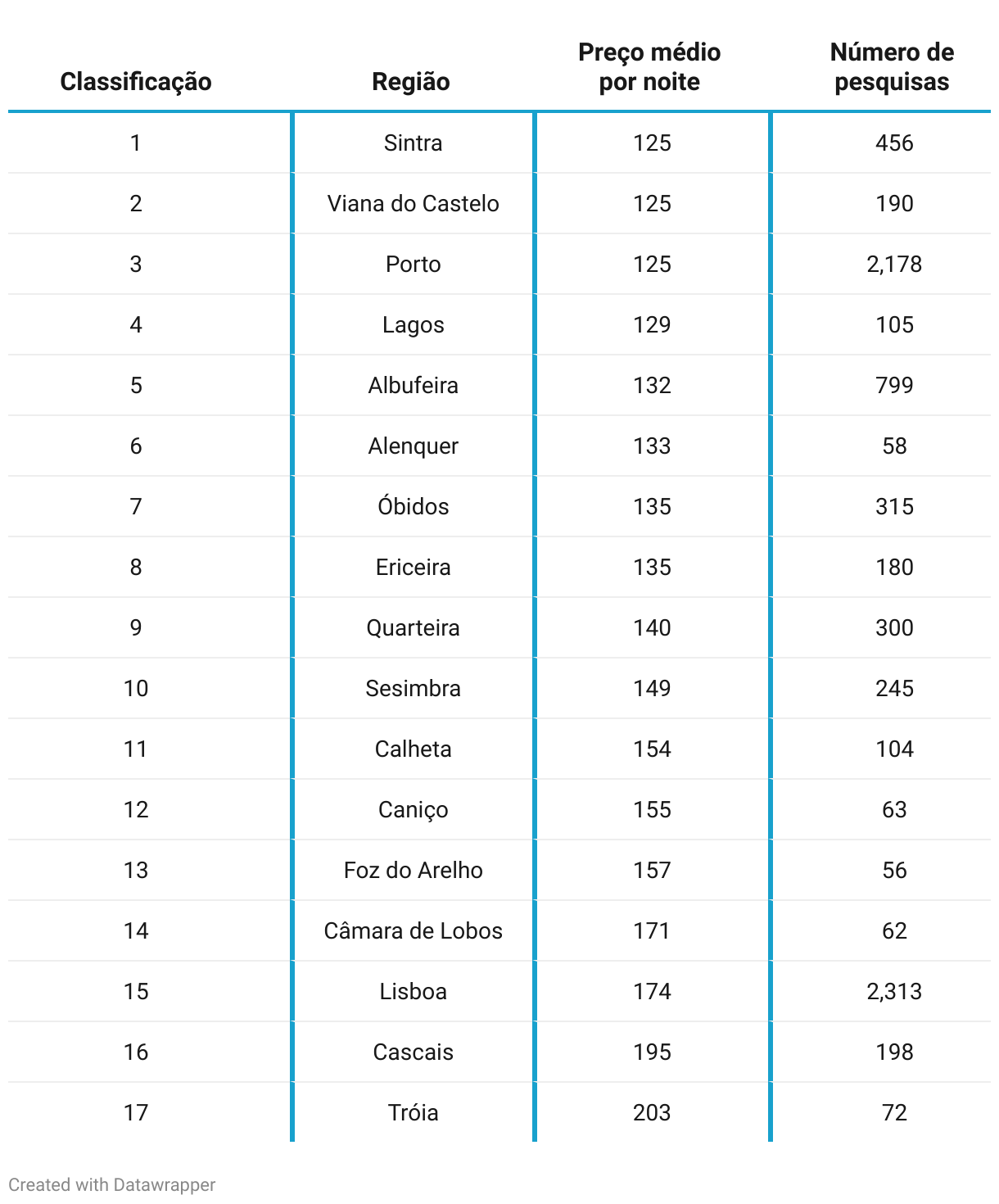
Task: Click the Foz do Arelho cell
Action: click(413, 871)
